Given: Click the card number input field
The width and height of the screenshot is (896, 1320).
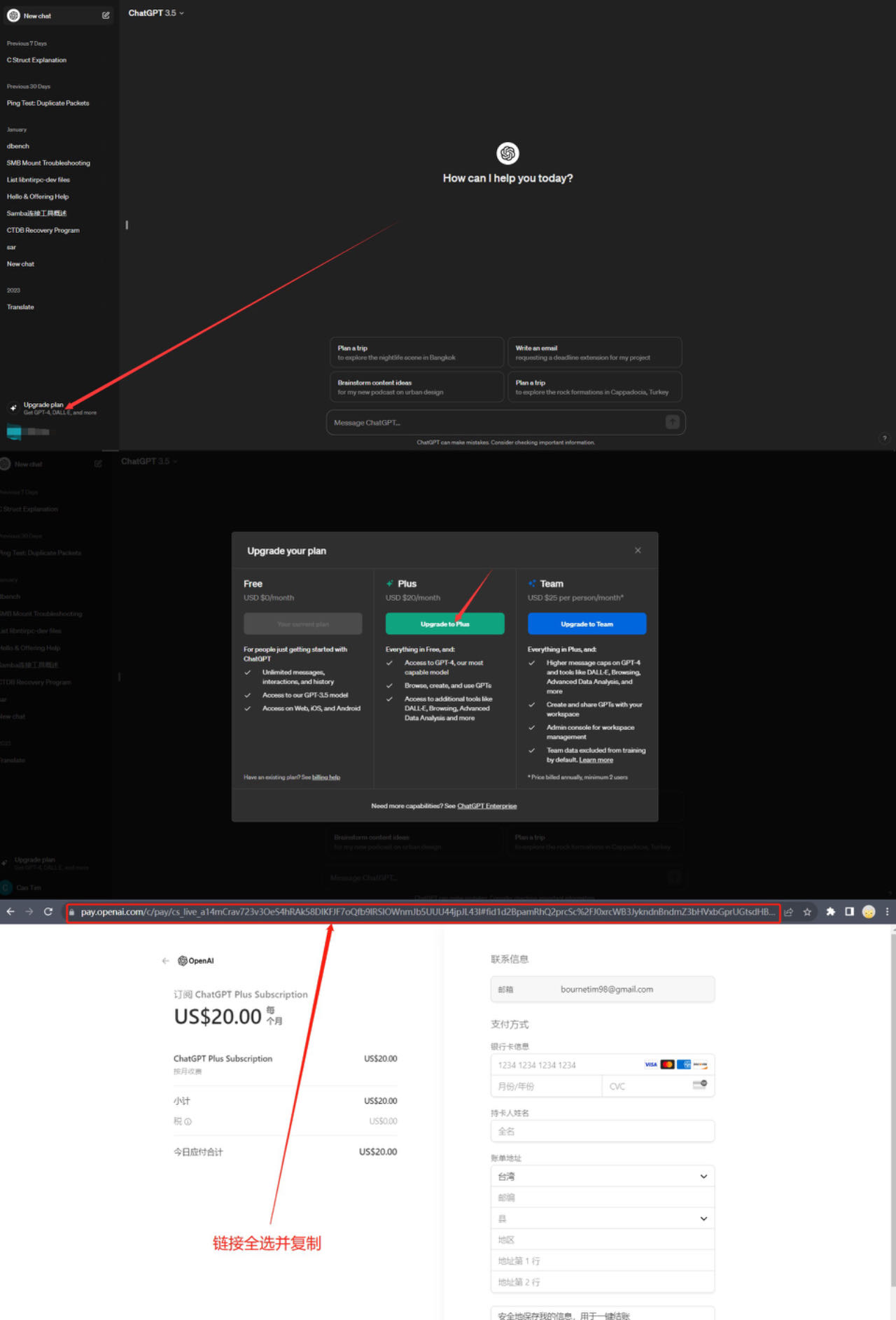Looking at the screenshot, I should point(602,1065).
